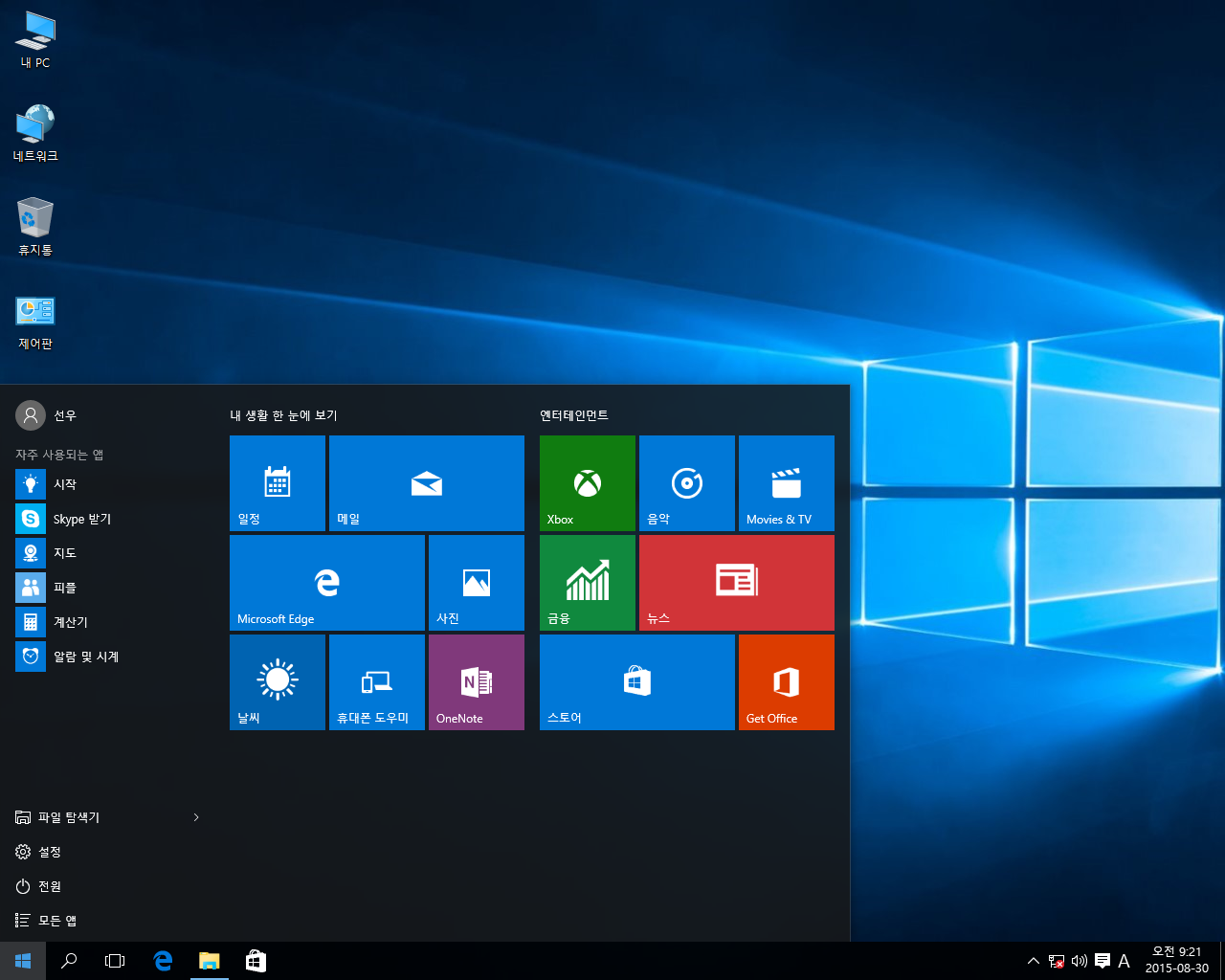Click the 내 생활 한 눈에 보기 group title

pos(283,415)
